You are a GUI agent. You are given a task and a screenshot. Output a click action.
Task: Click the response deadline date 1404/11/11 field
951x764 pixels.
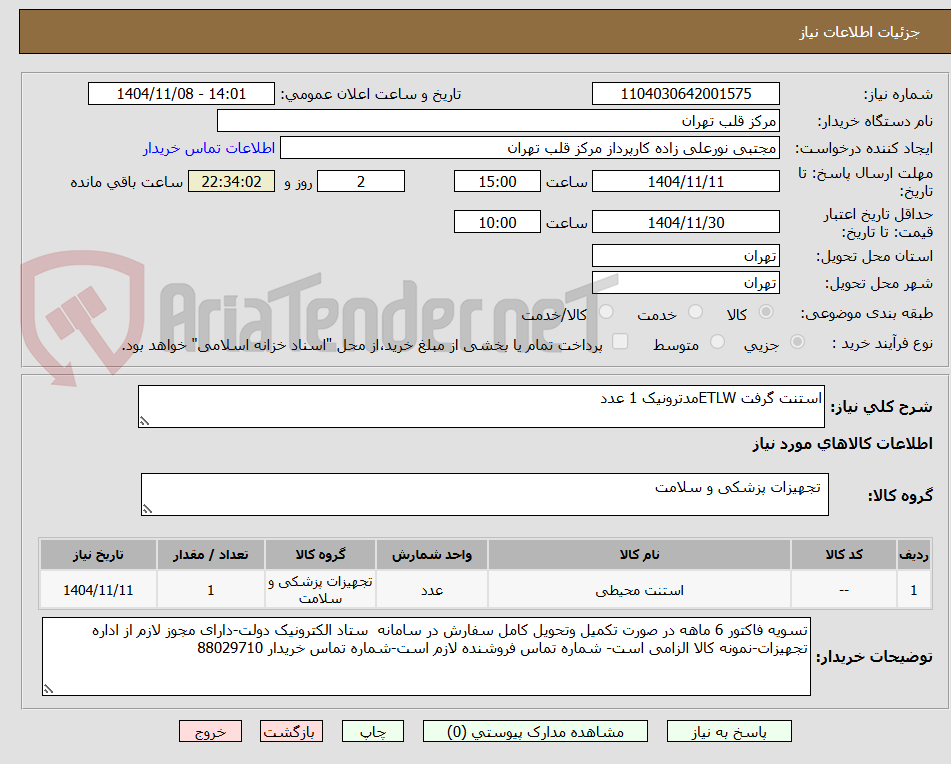click(x=685, y=181)
